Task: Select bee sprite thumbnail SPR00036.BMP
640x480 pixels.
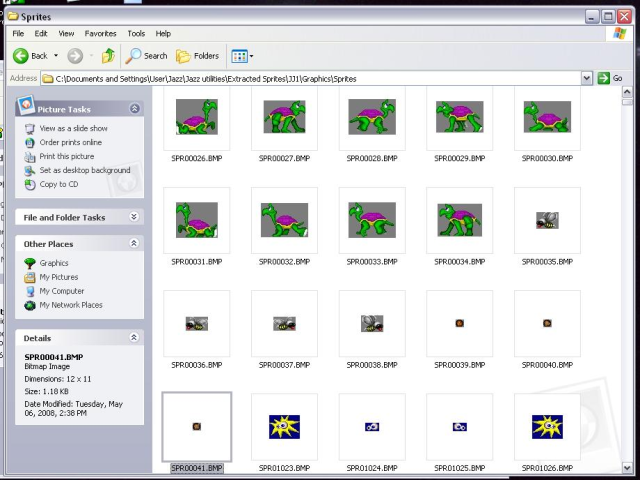Action: (x=197, y=323)
